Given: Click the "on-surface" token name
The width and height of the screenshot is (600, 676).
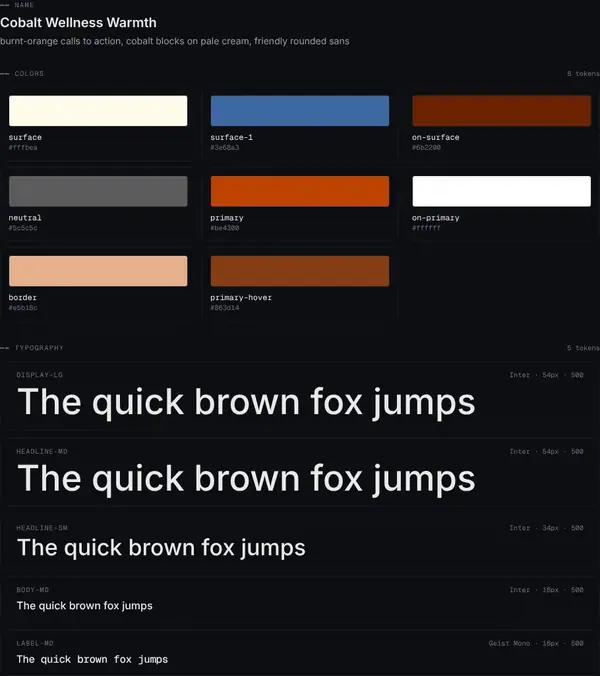Looking at the screenshot, I should click(x=435, y=137).
